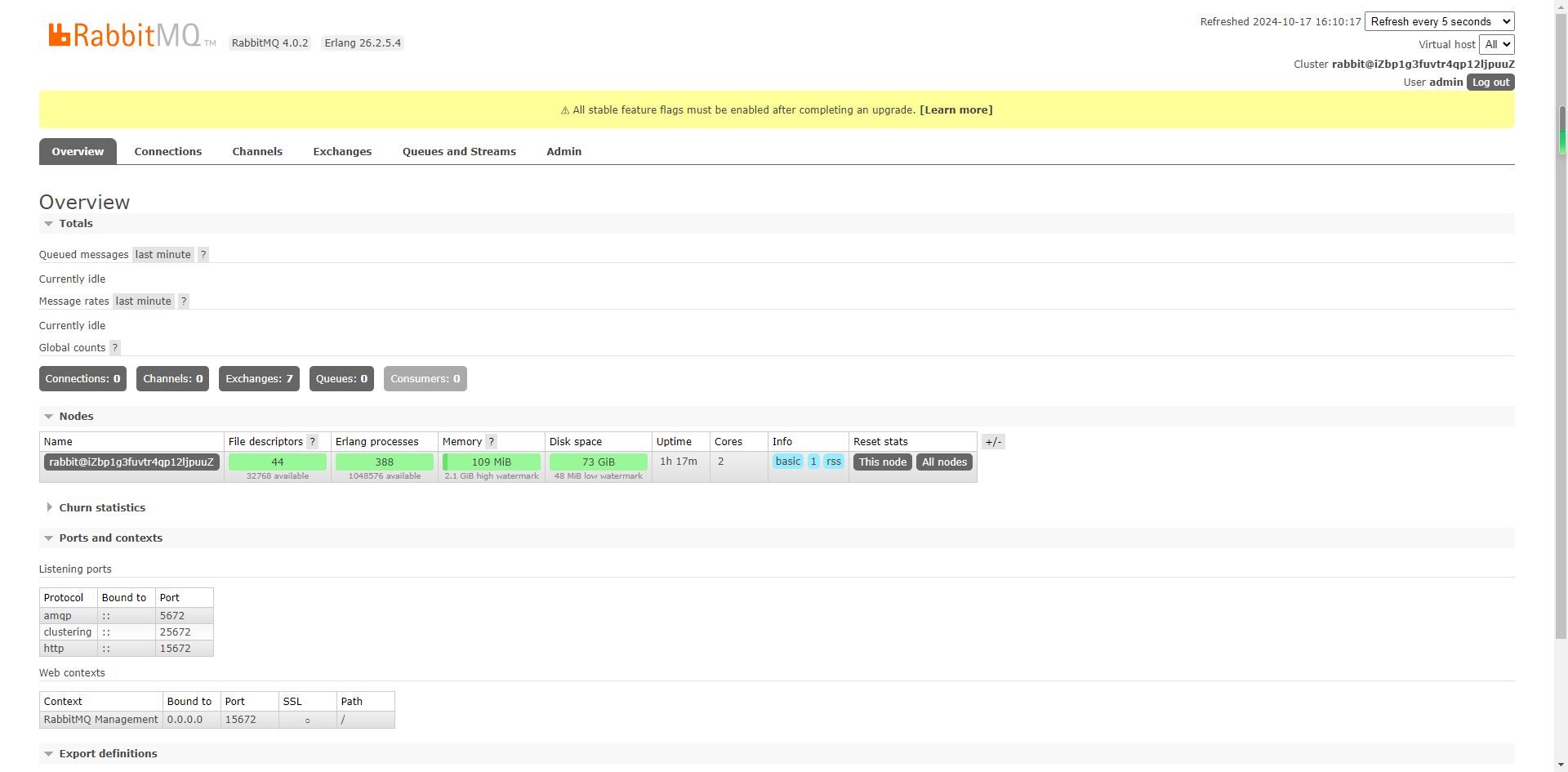Click the rss info tag
Image resolution: width=1568 pixels, height=772 pixels.
[834, 462]
